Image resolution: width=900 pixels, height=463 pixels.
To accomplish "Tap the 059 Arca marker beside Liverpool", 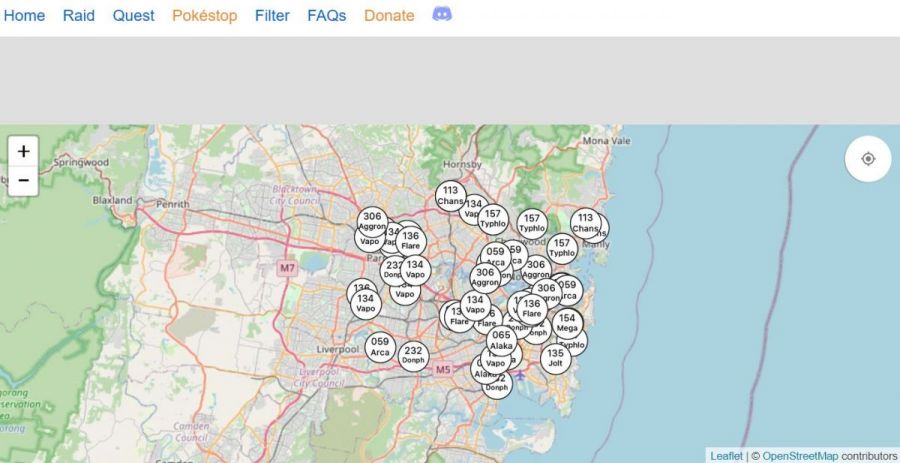I will tap(380, 347).
